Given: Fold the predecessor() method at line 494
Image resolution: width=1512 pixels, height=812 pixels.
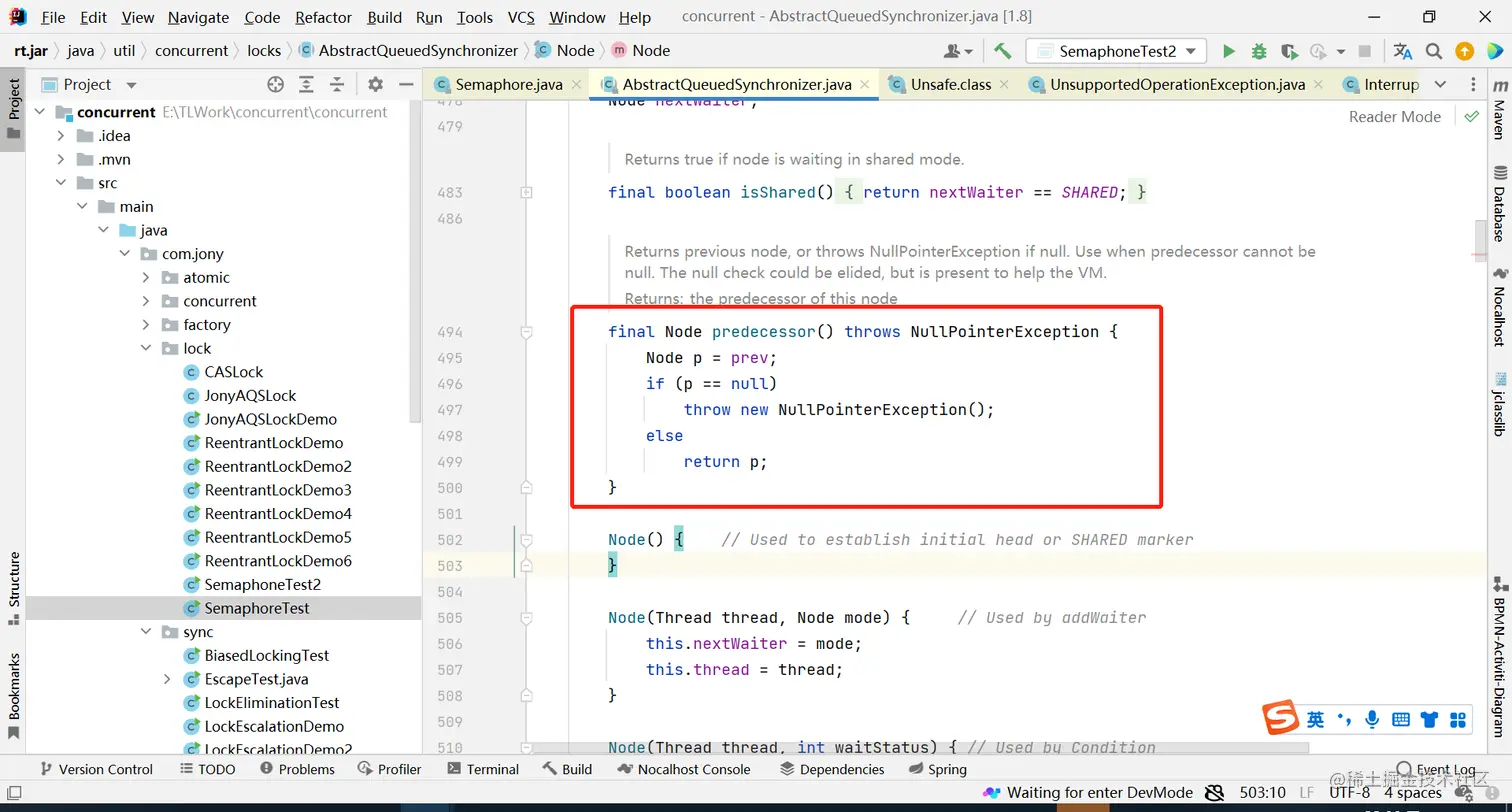Looking at the screenshot, I should coord(526,332).
